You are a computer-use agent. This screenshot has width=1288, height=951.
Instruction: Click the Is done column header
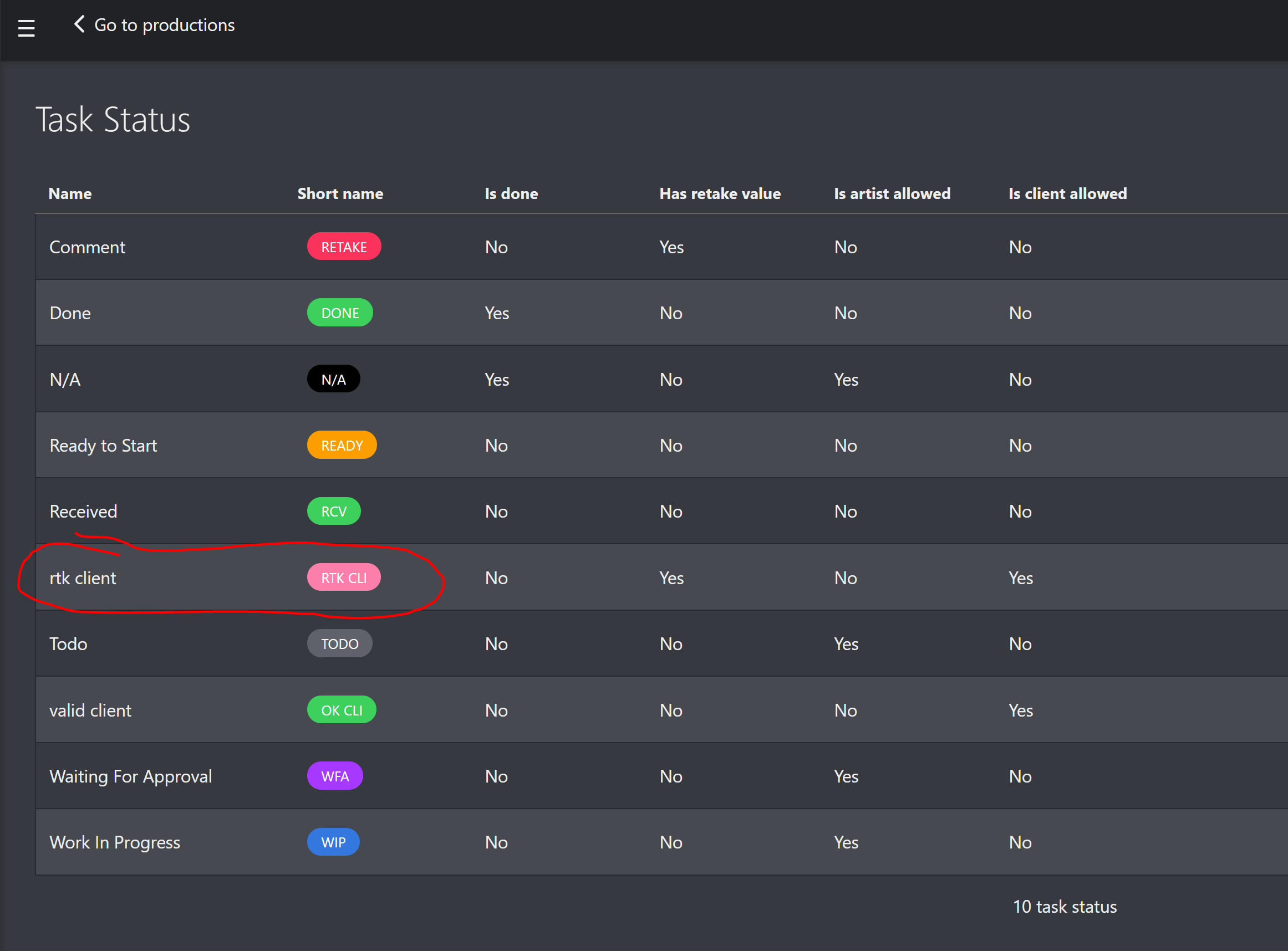pos(511,193)
